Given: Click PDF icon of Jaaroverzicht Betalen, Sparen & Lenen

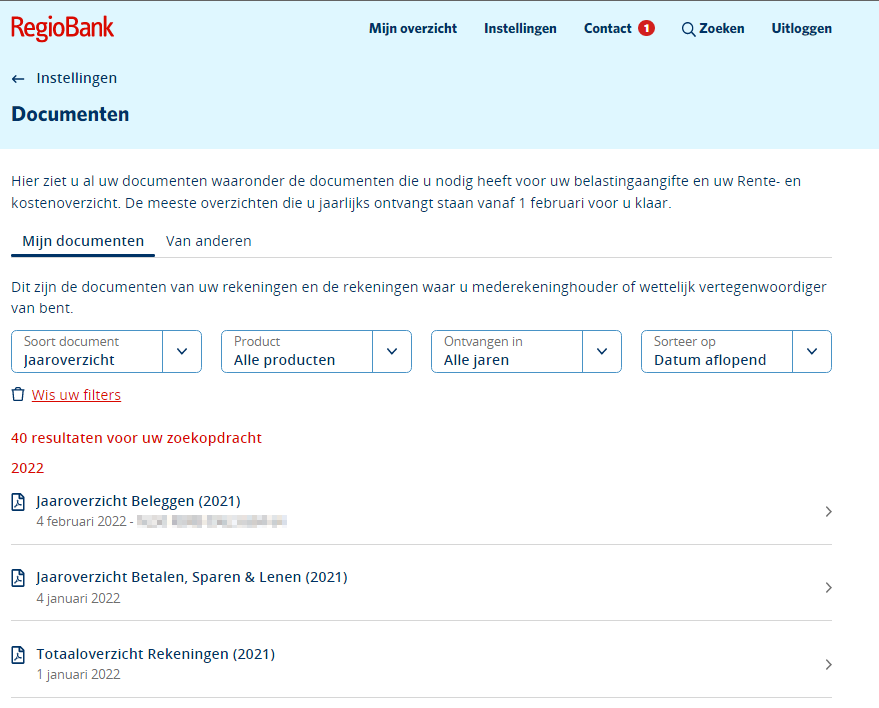Looking at the screenshot, I should (x=18, y=578).
